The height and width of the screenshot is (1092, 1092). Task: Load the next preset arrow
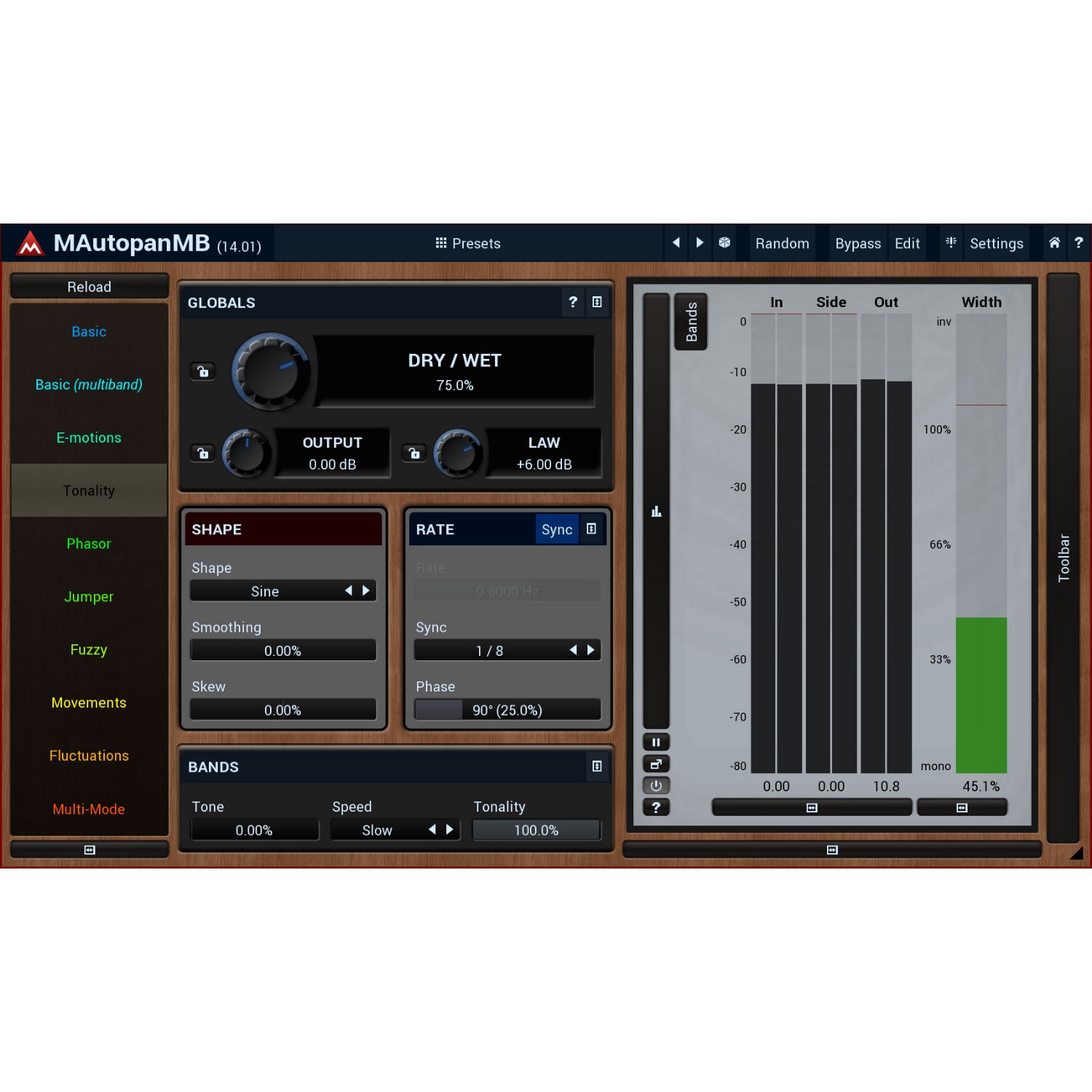point(700,242)
